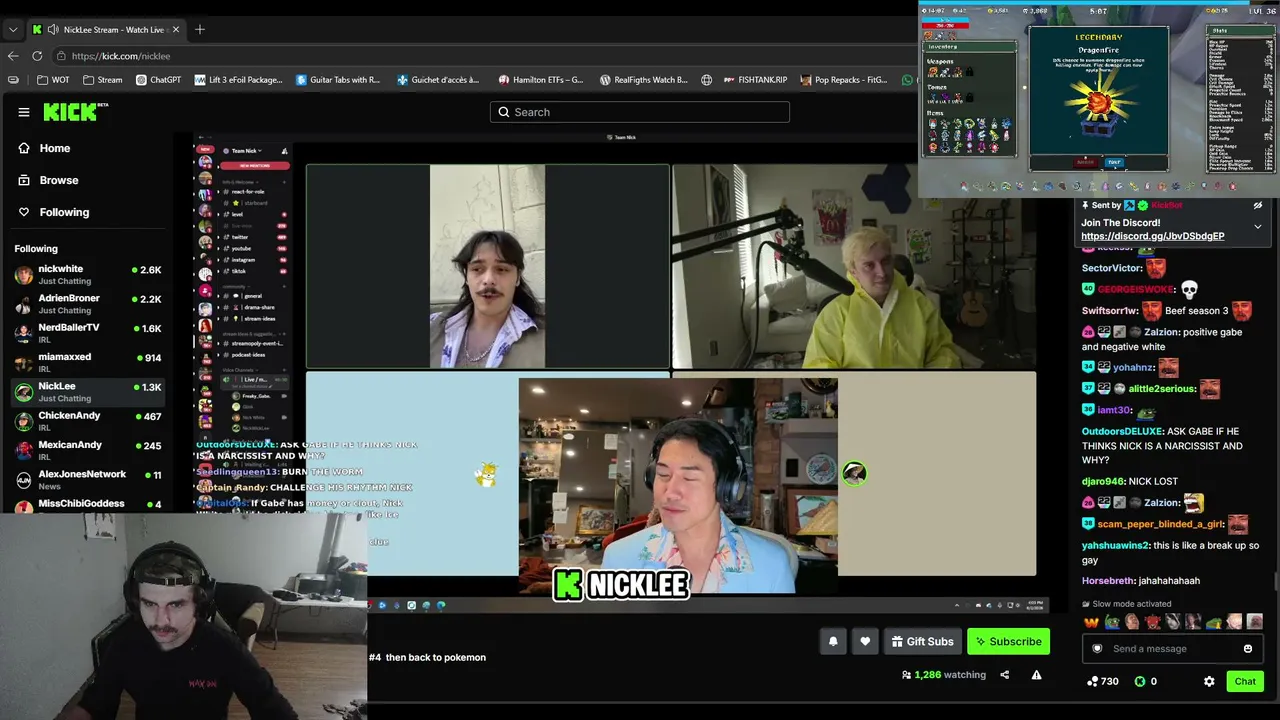Share the stream via share icon
This screenshot has width=1280, height=720.
[1005, 675]
